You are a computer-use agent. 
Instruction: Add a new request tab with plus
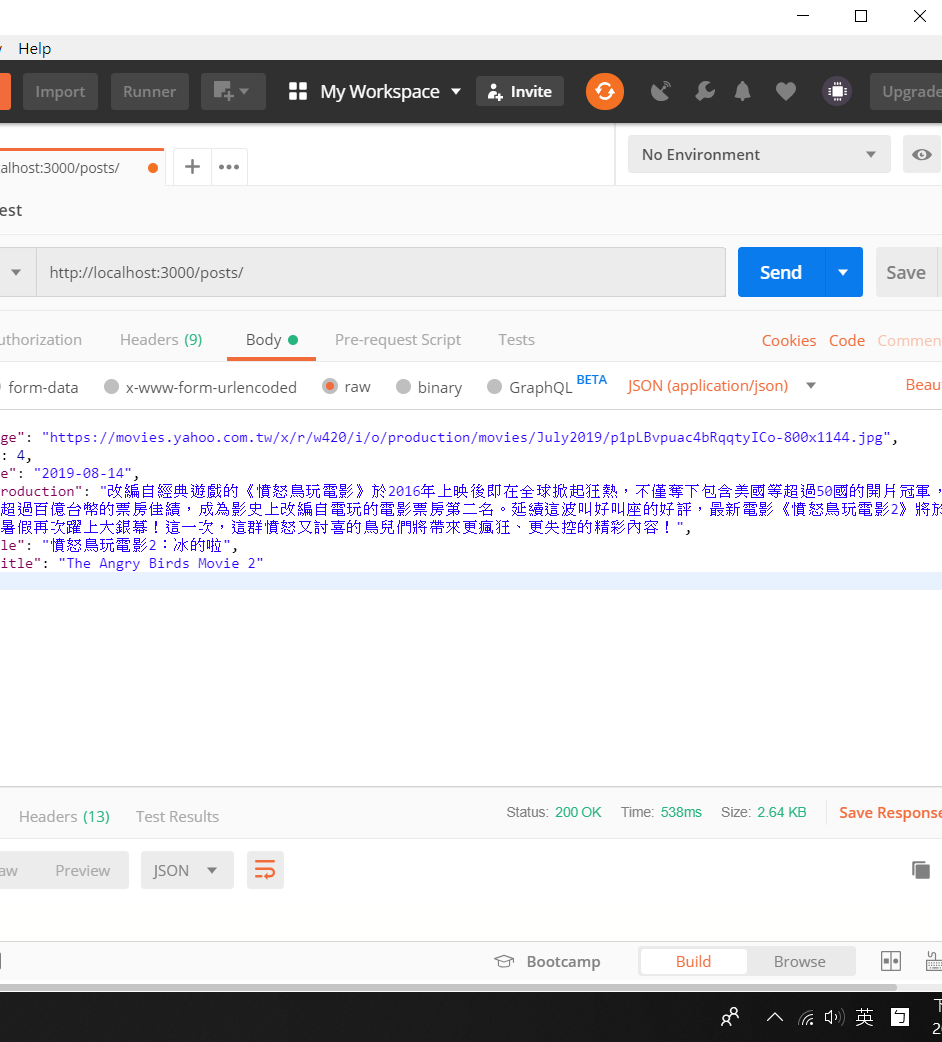pos(192,167)
